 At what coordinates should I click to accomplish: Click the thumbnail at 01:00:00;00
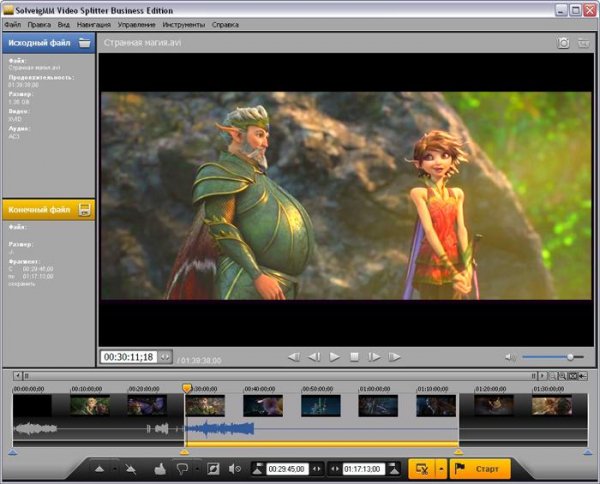coord(378,406)
